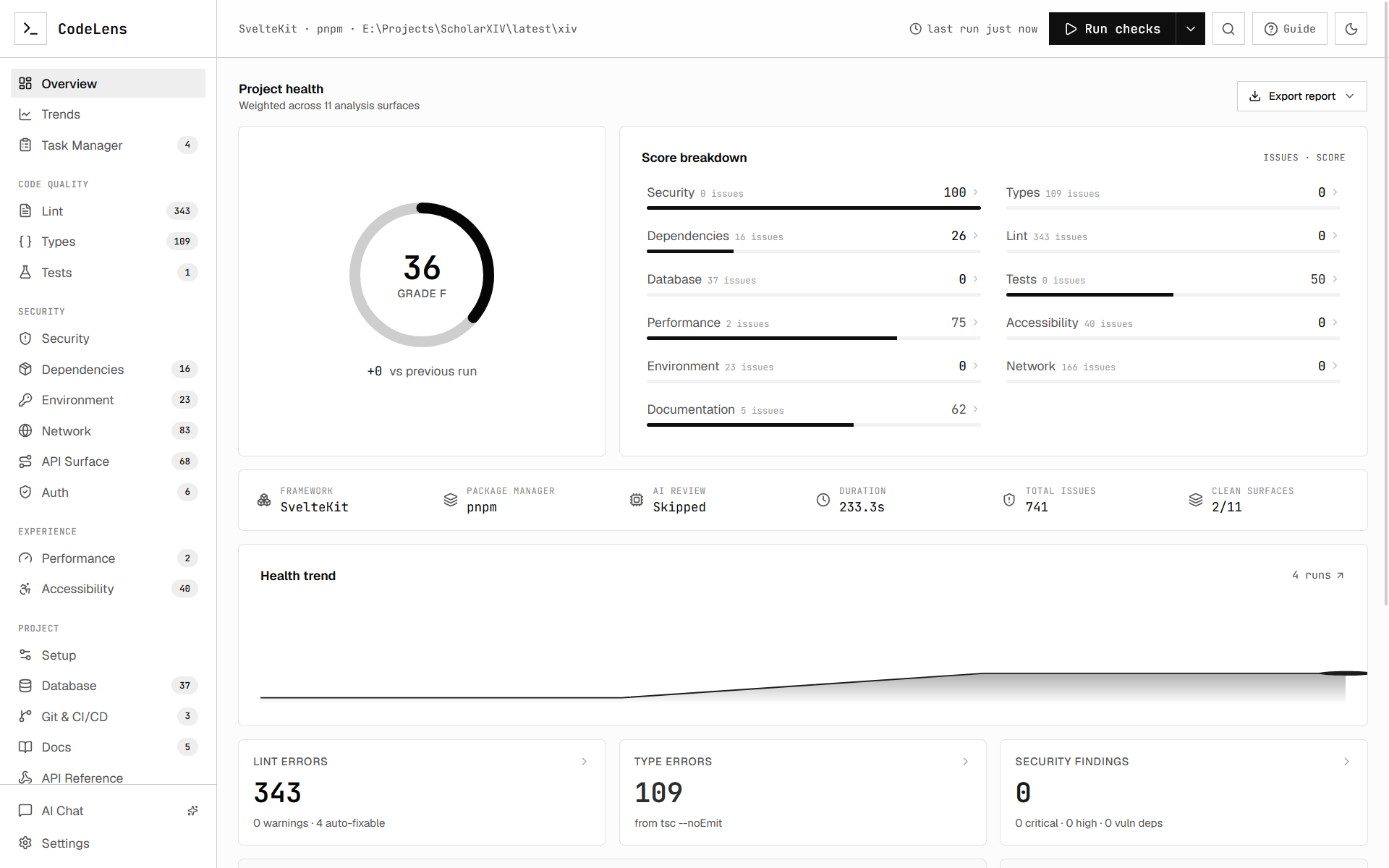The width and height of the screenshot is (1389, 868).
Task: Click the Dependencies package icon in sidebar
Action: point(25,369)
